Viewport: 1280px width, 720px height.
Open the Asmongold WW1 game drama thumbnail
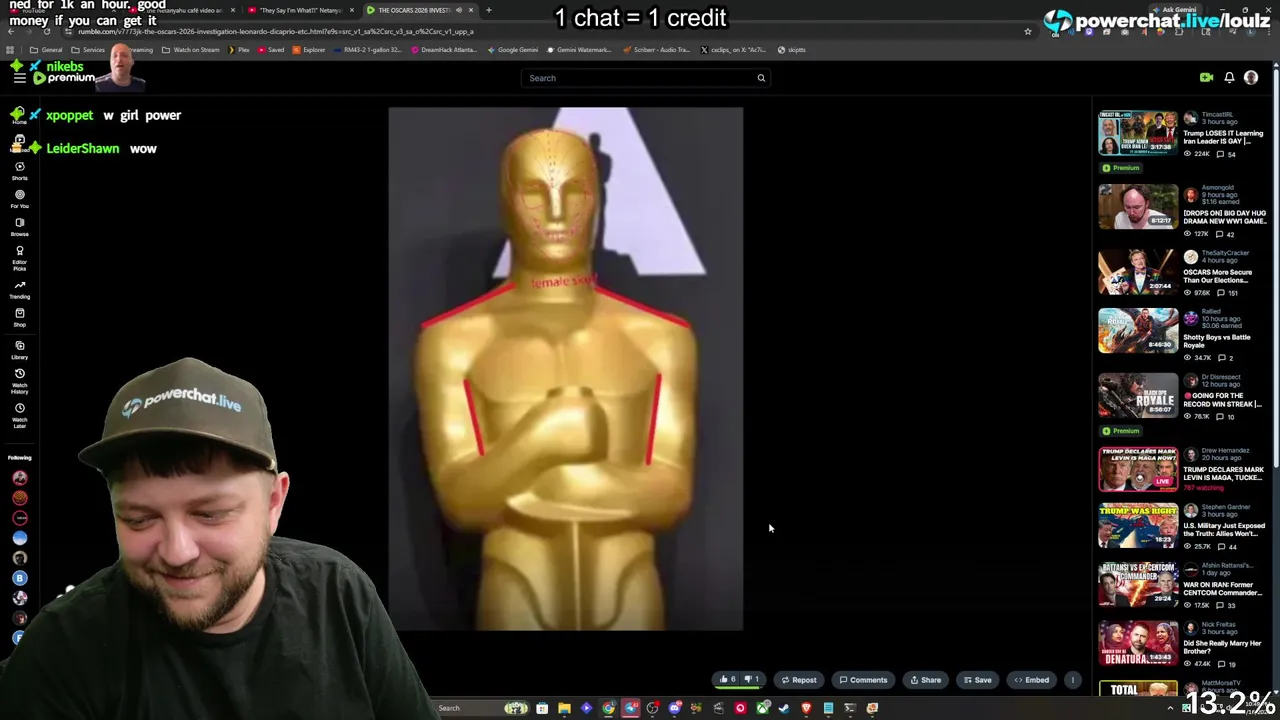(1138, 207)
